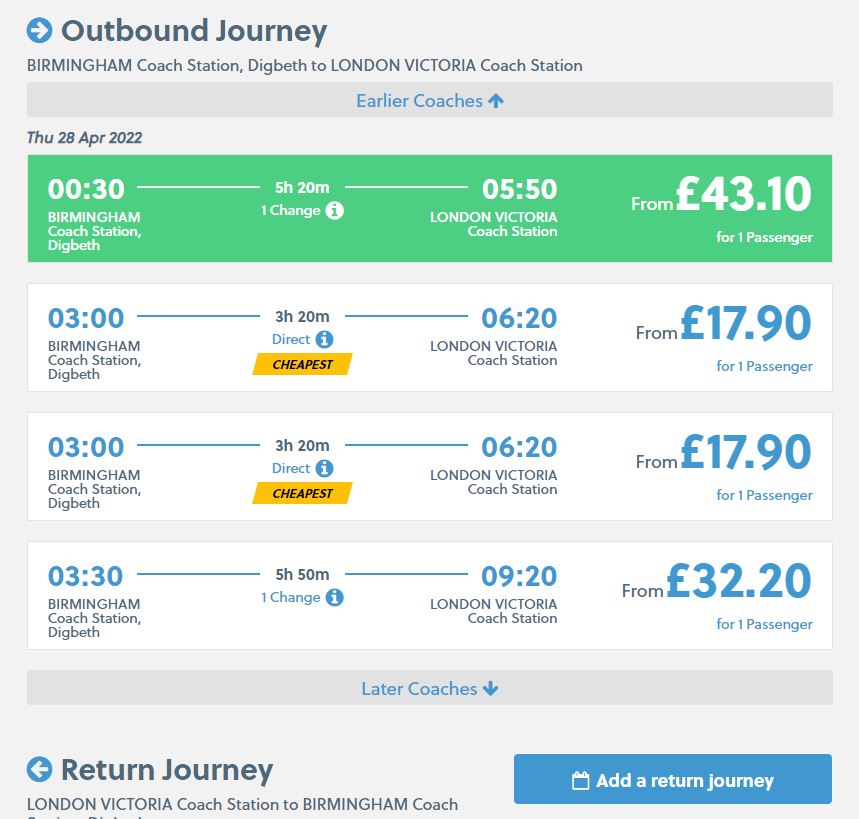Click the upward arrow in the Earlier Coaches bar
The height and width of the screenshot is (819, 859).
pyautogui.click(x=497, y=100)
